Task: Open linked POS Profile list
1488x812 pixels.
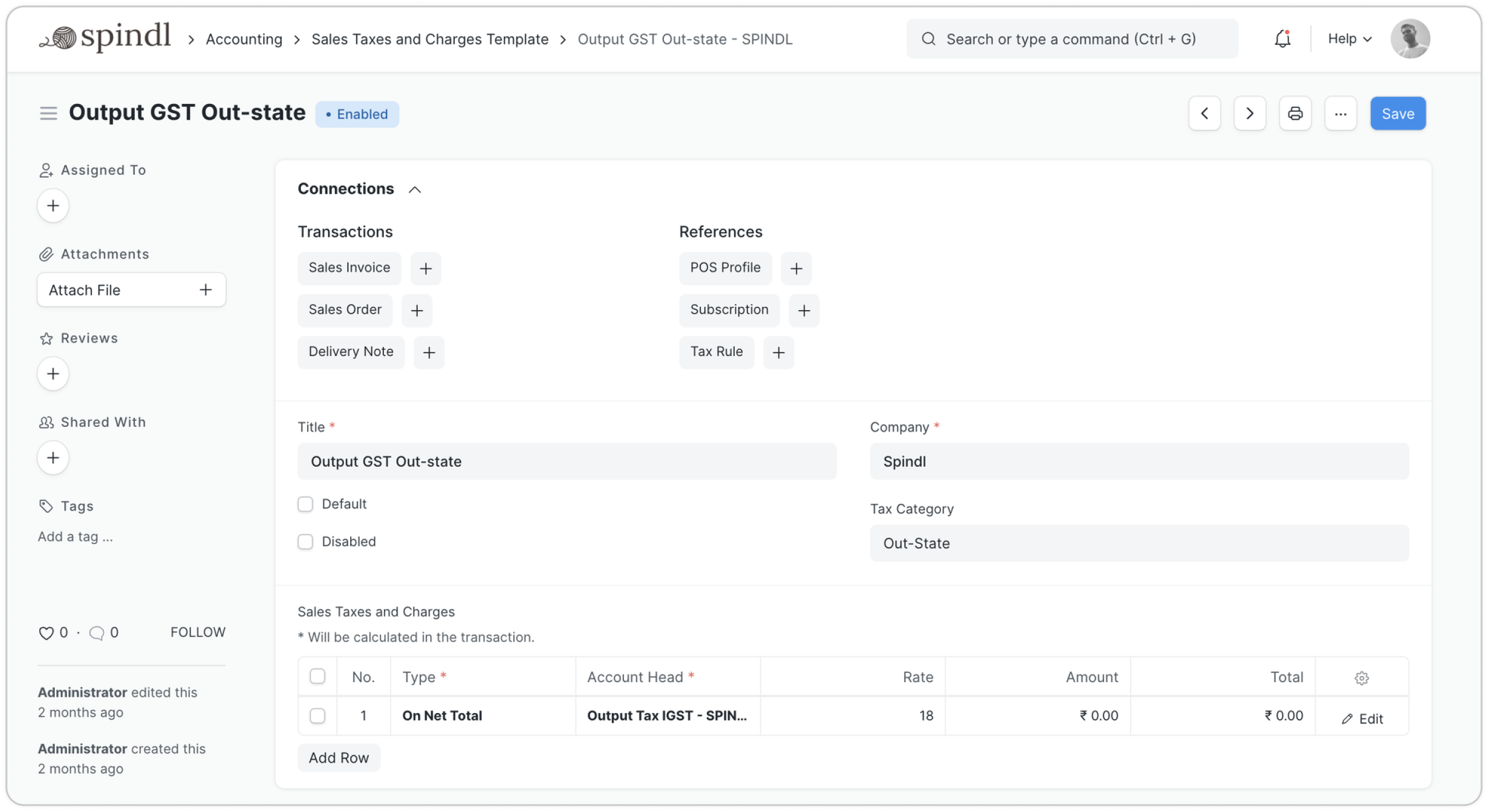Action: pyautogui.click(x=726, y=268)
